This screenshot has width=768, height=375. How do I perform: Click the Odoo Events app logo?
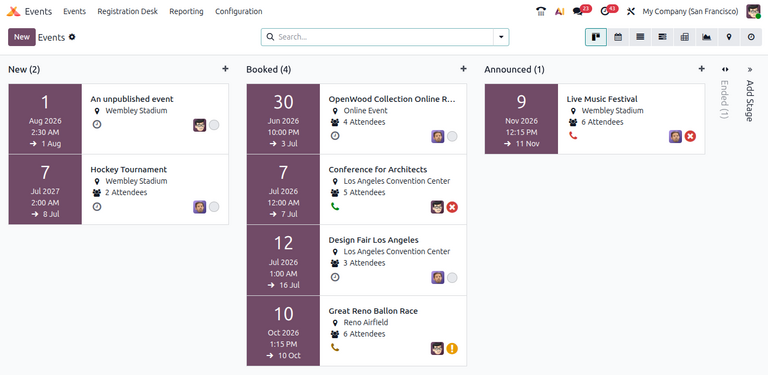pyautogui.click(x=13, y=11)
